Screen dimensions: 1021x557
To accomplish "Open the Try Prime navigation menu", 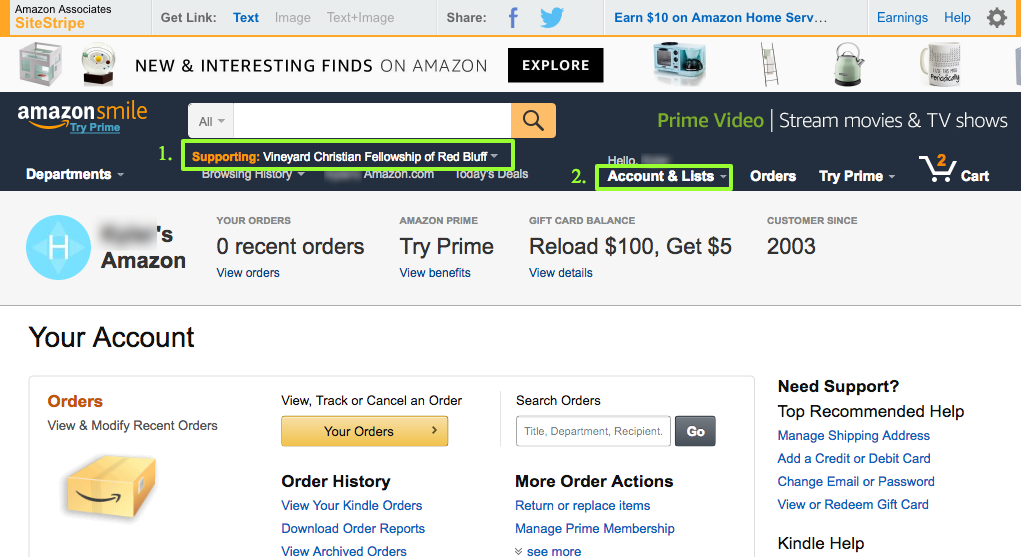I will tap(857, 176).
